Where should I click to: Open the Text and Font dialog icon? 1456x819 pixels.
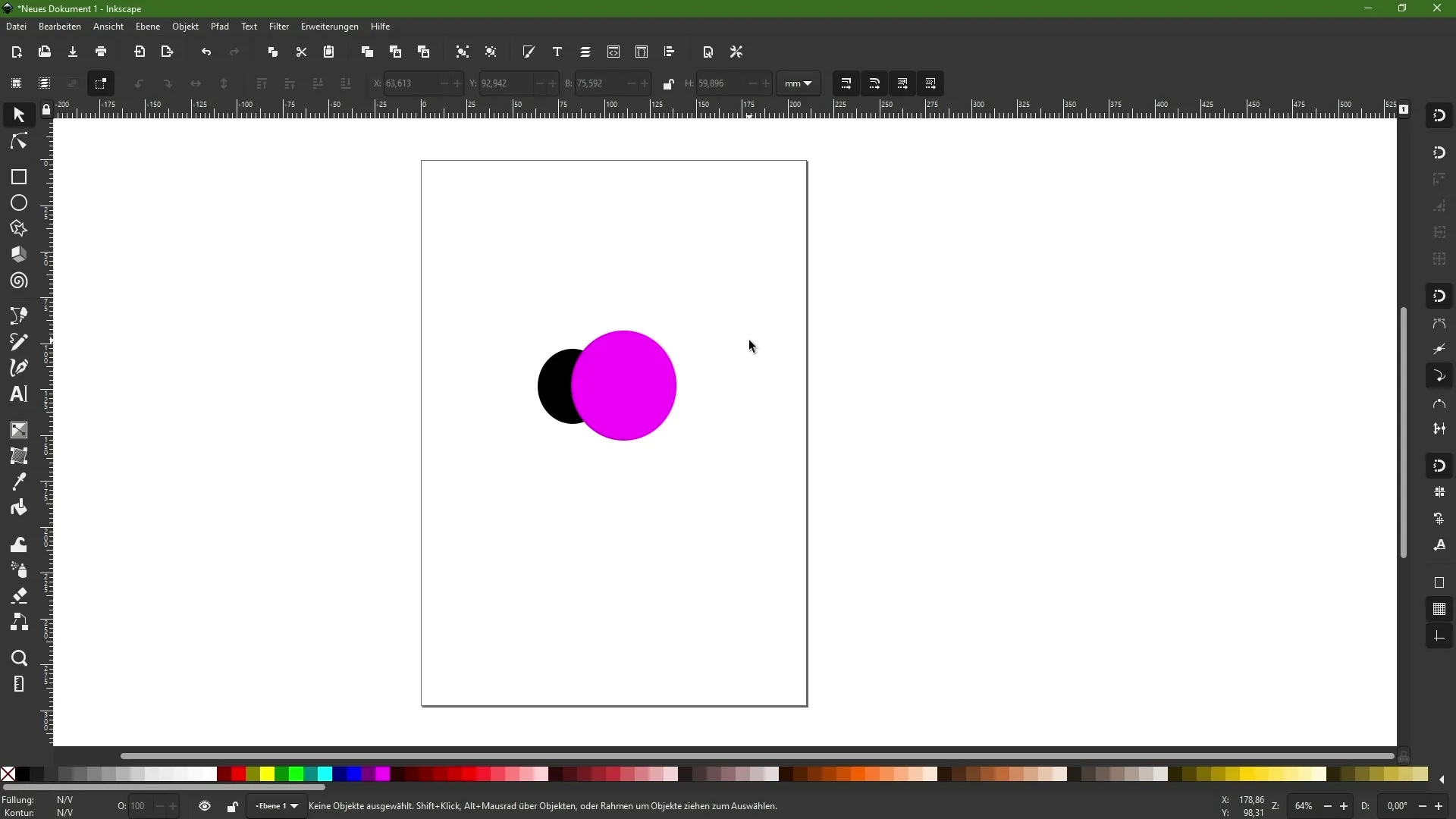point(557,52)
